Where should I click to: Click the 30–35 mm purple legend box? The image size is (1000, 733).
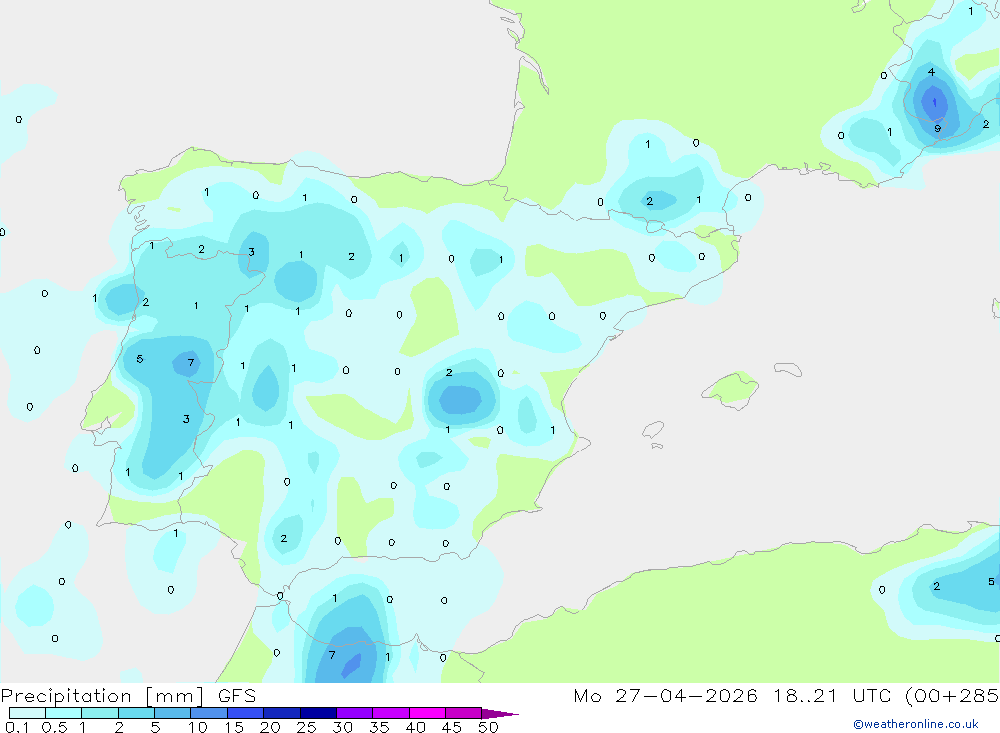click(355, 713)
